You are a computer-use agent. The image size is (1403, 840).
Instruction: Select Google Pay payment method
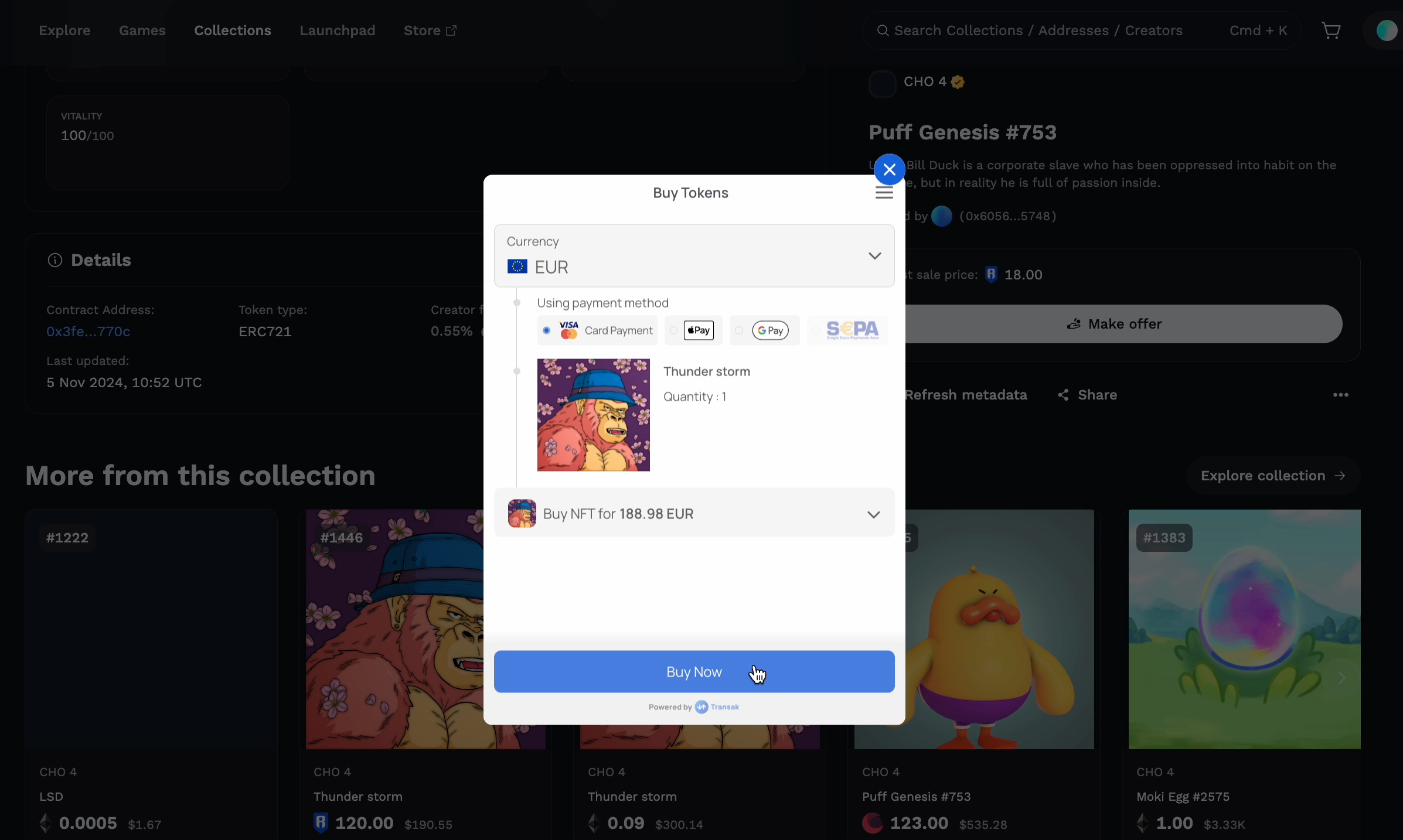click(764, 330)
